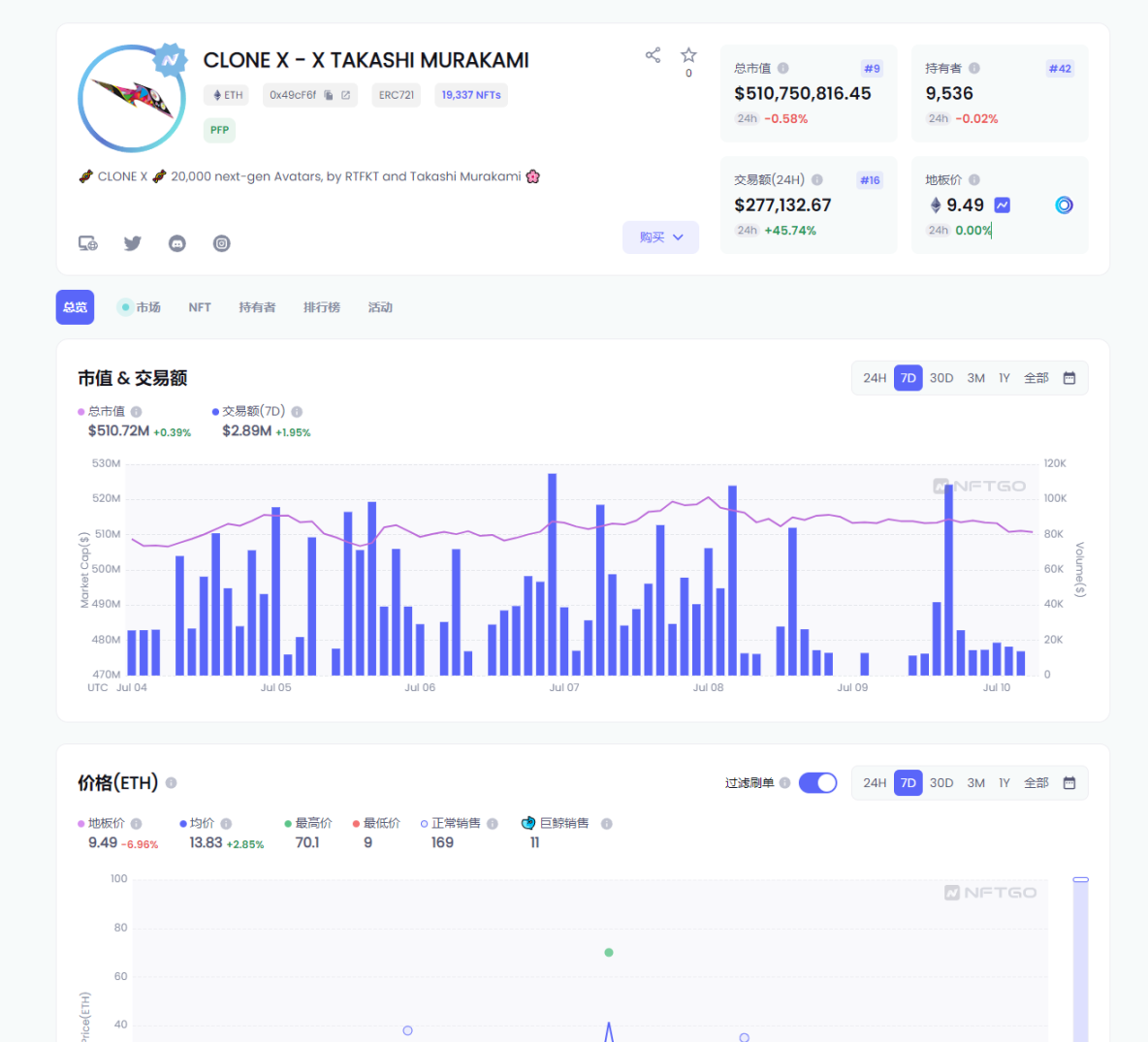Open floor price trend chart icon
The width and height of the screenshot is (1148, 1042).
point(1003,205)
